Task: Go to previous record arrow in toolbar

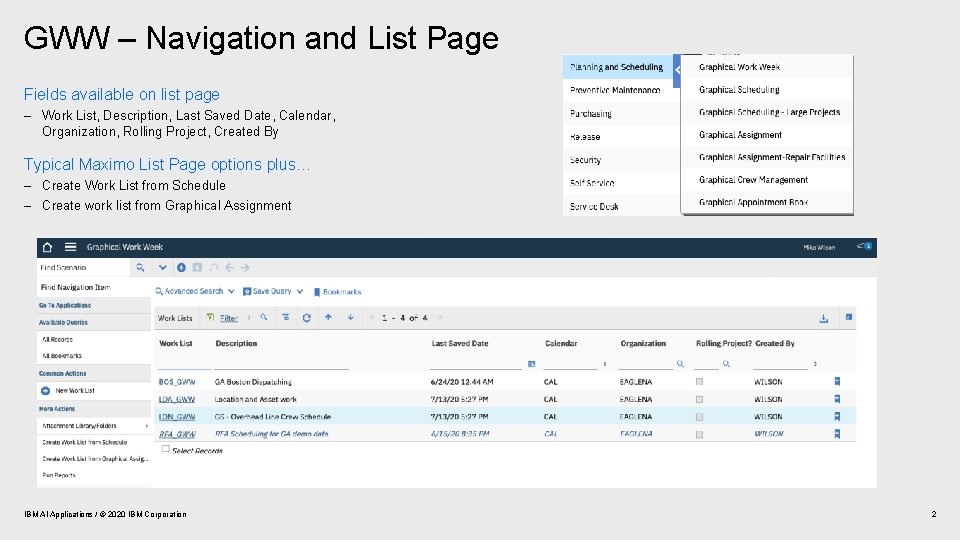Action: (x=230, y=268)
